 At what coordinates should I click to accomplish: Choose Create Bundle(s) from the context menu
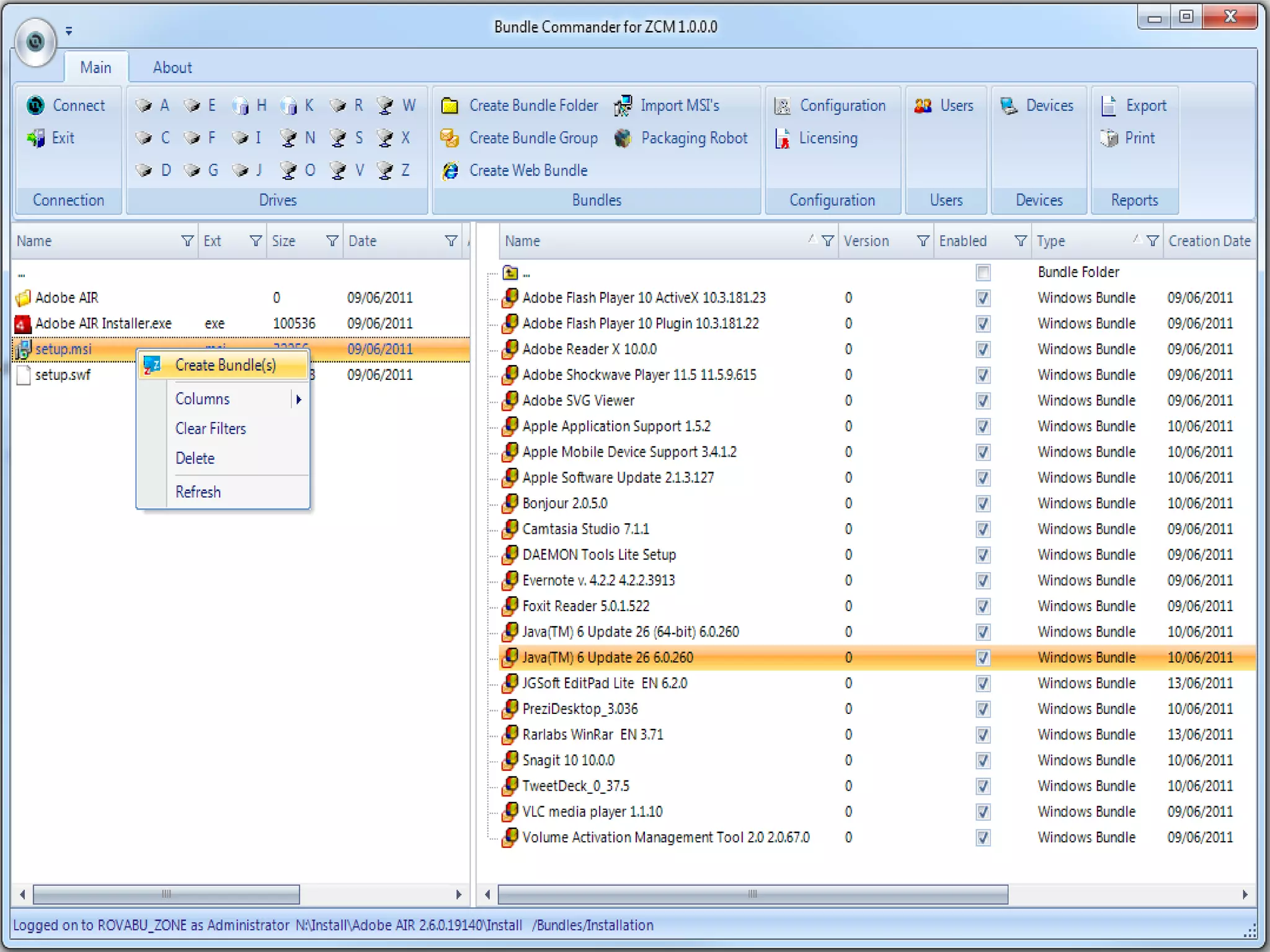(x=225, y=366)
